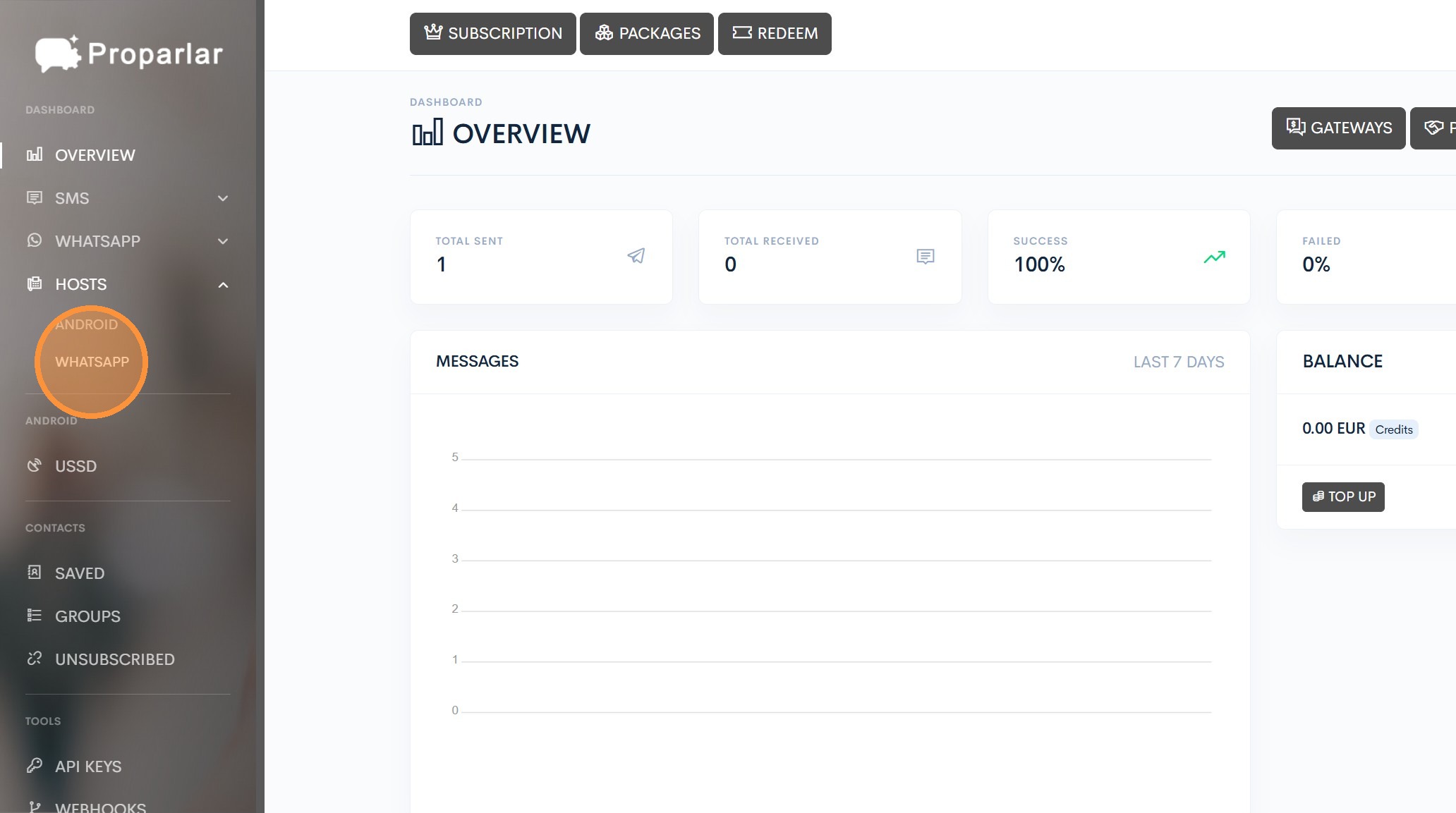Click the paper plane icon in Total Sent
This screenshot has width=1456, height=813.
click(x=636, y=256)
